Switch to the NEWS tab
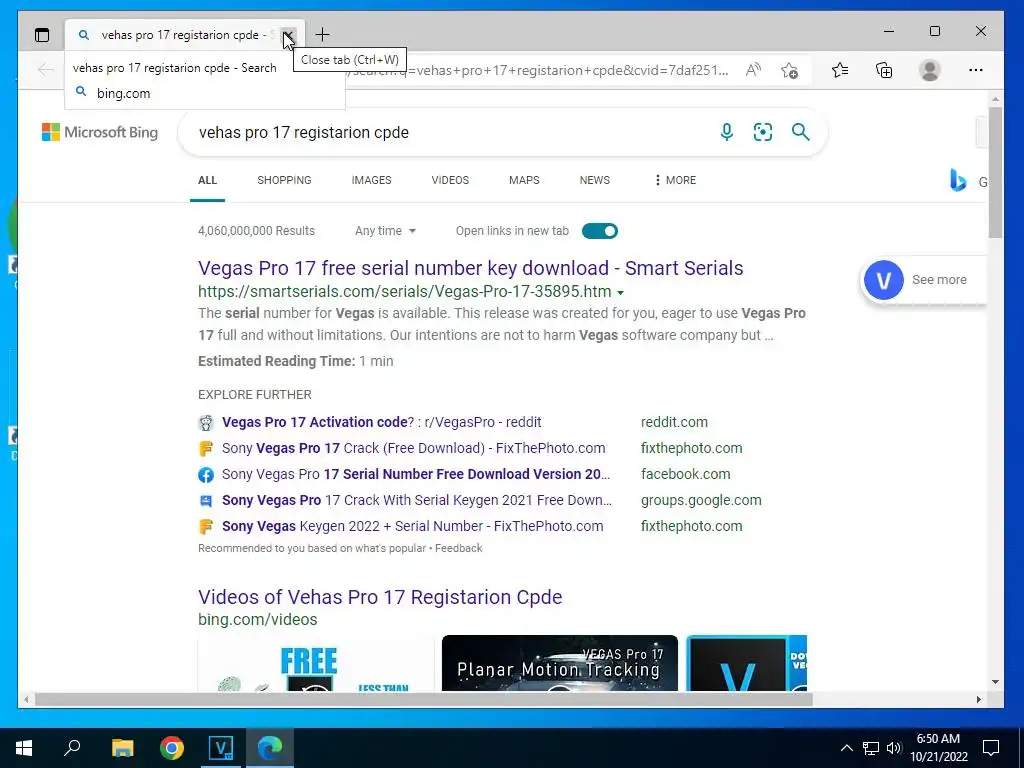The width and height of the screenshot is (1024, 768). 594,180
